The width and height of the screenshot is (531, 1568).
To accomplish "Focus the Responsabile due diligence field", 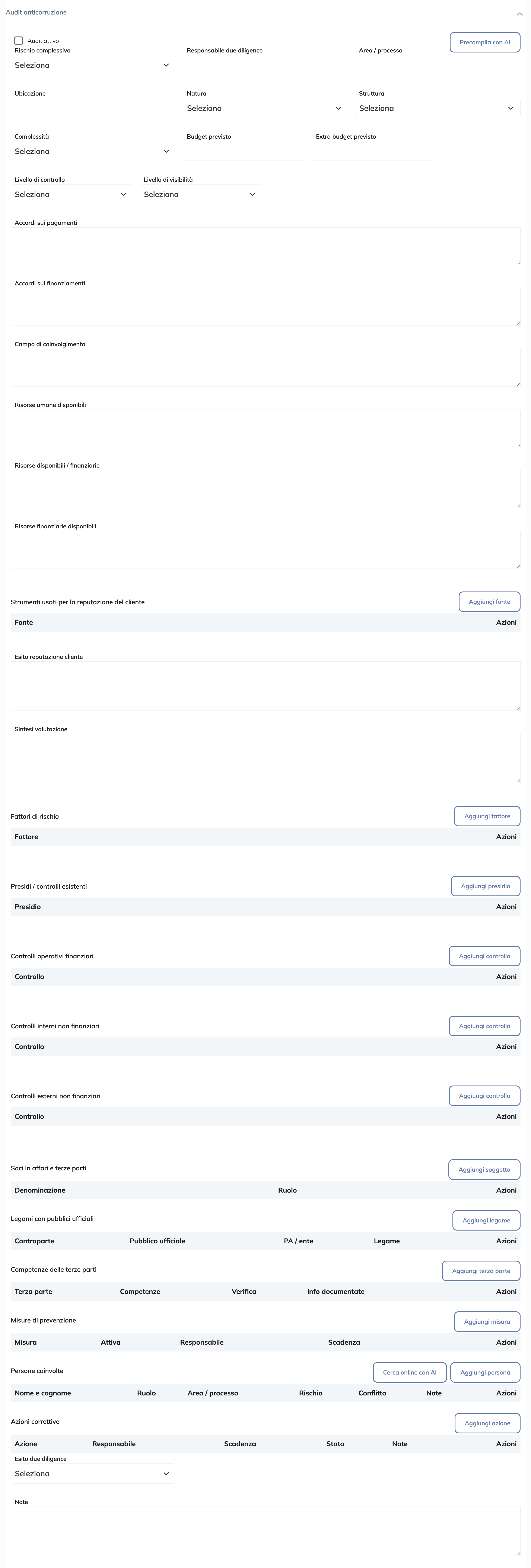I will tap(265, 65).
